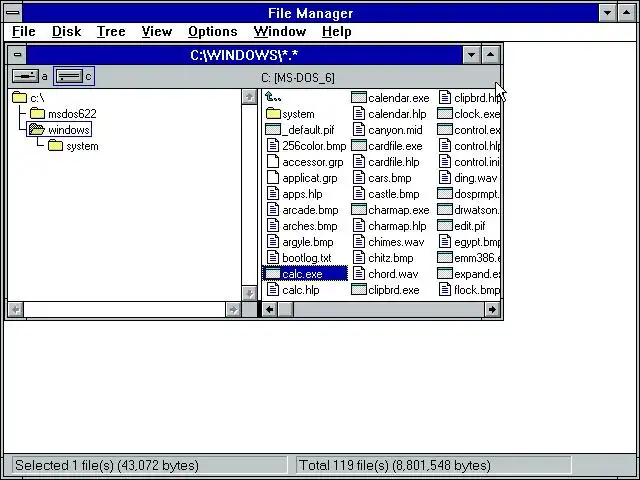The height and width of the screenshot is (480, 640).
Task: Click the c:\ root folder icon
Action: pos(19,98)
